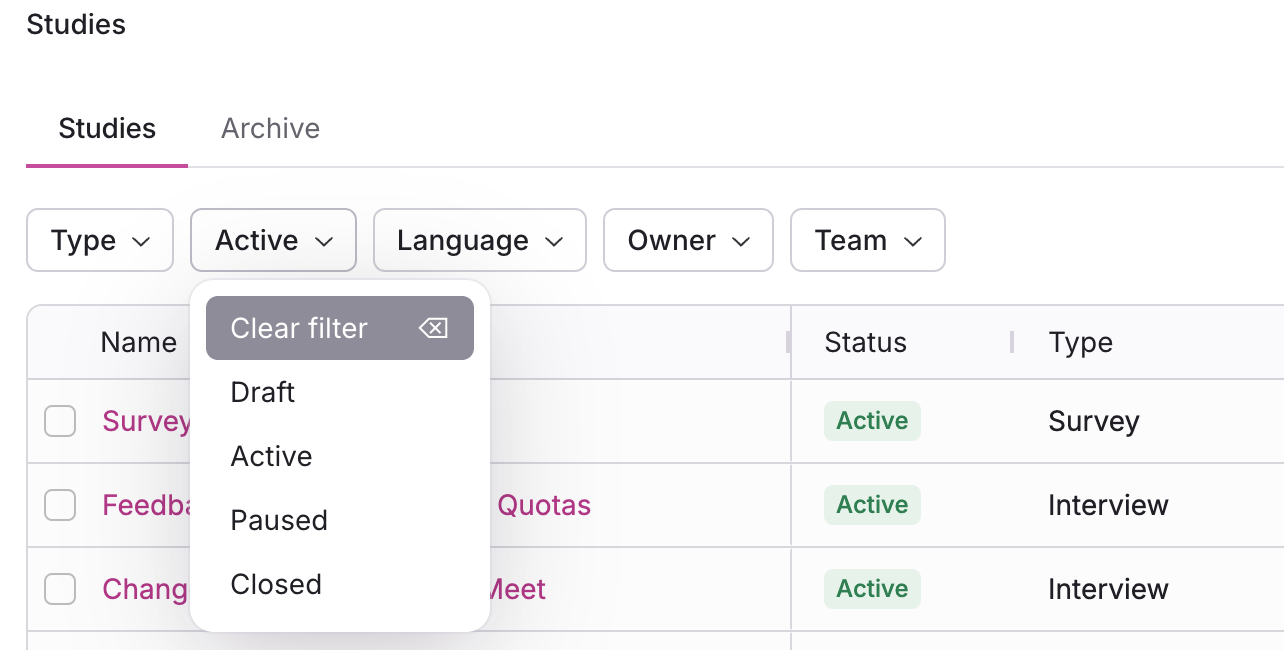Open the study link ending in Quotas

[x=544, y=505]
